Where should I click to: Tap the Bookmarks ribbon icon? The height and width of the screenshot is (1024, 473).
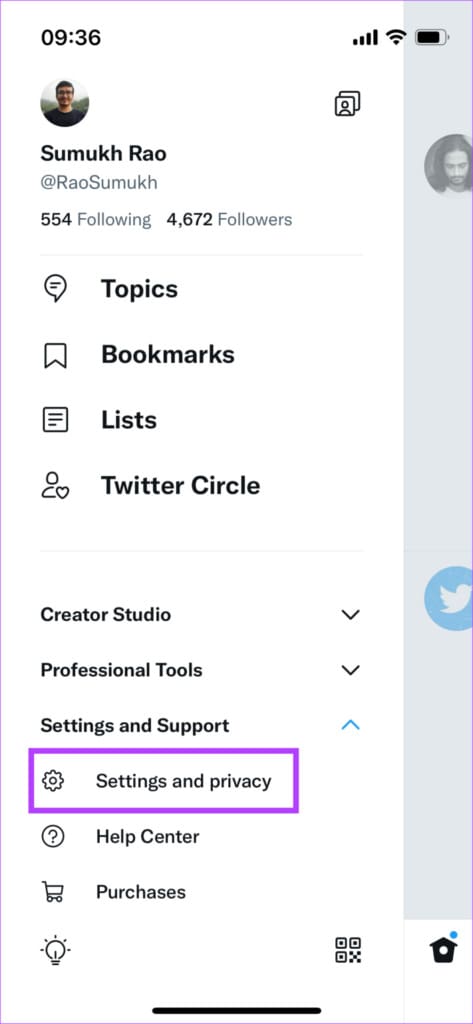55,355
